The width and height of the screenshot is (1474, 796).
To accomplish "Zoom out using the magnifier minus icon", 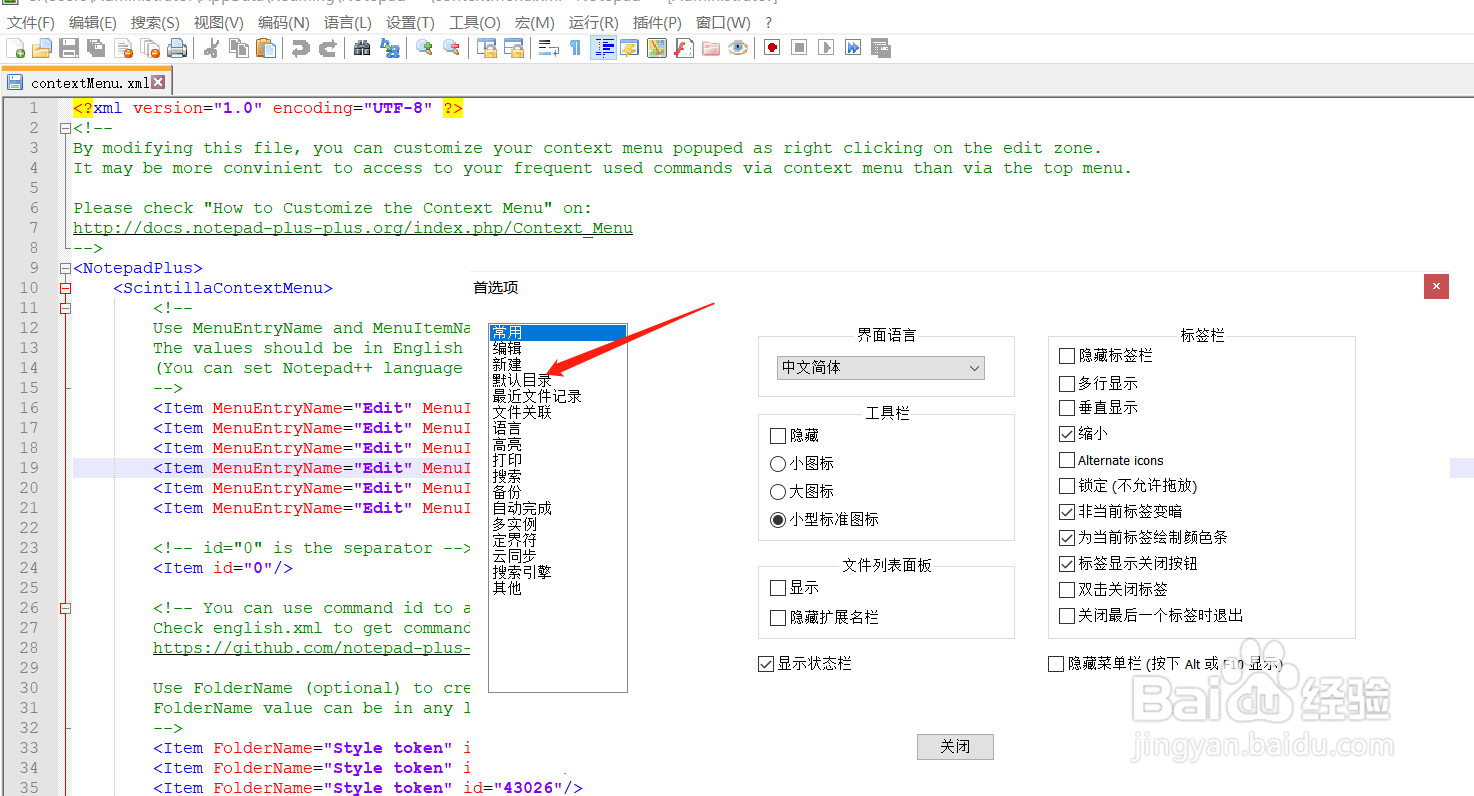I will [x=451, y=47].
